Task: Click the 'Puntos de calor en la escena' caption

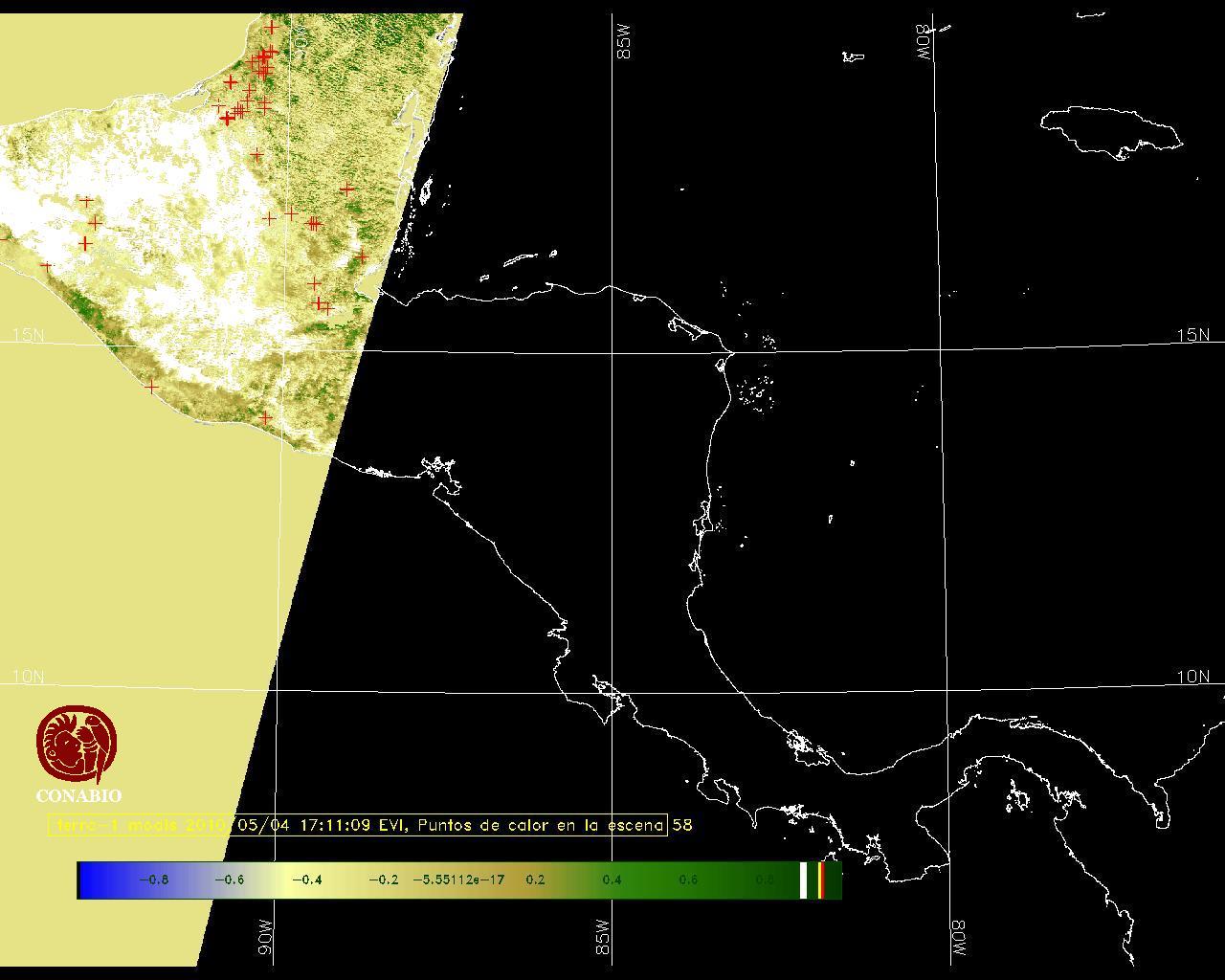Action: click(x=541, y=825)
